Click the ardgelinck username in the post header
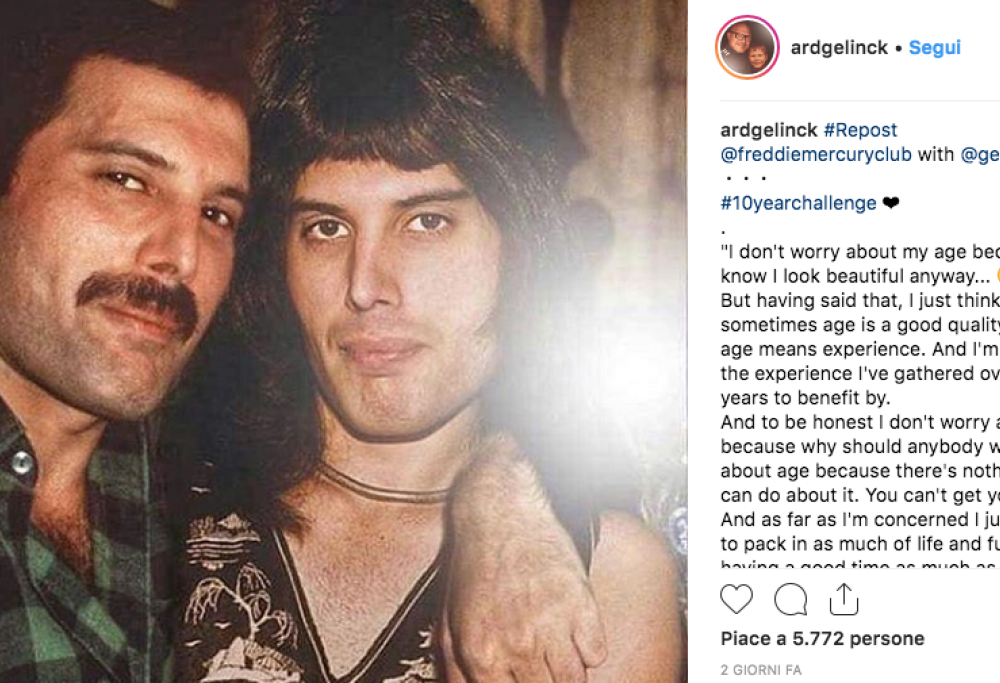1000x683 pixels. pyautogui.click(x=838, y=48)
